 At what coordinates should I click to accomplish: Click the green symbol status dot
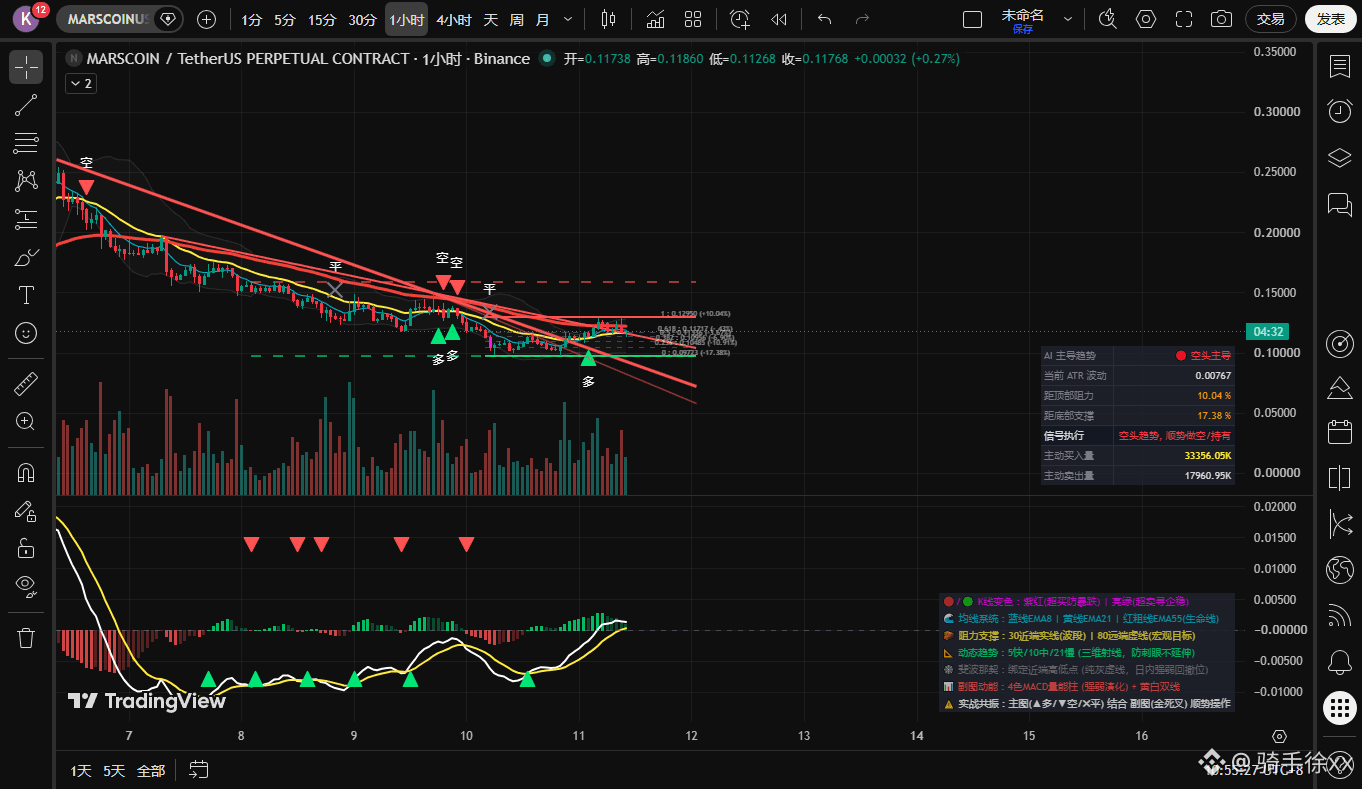[x=546, y=59]
